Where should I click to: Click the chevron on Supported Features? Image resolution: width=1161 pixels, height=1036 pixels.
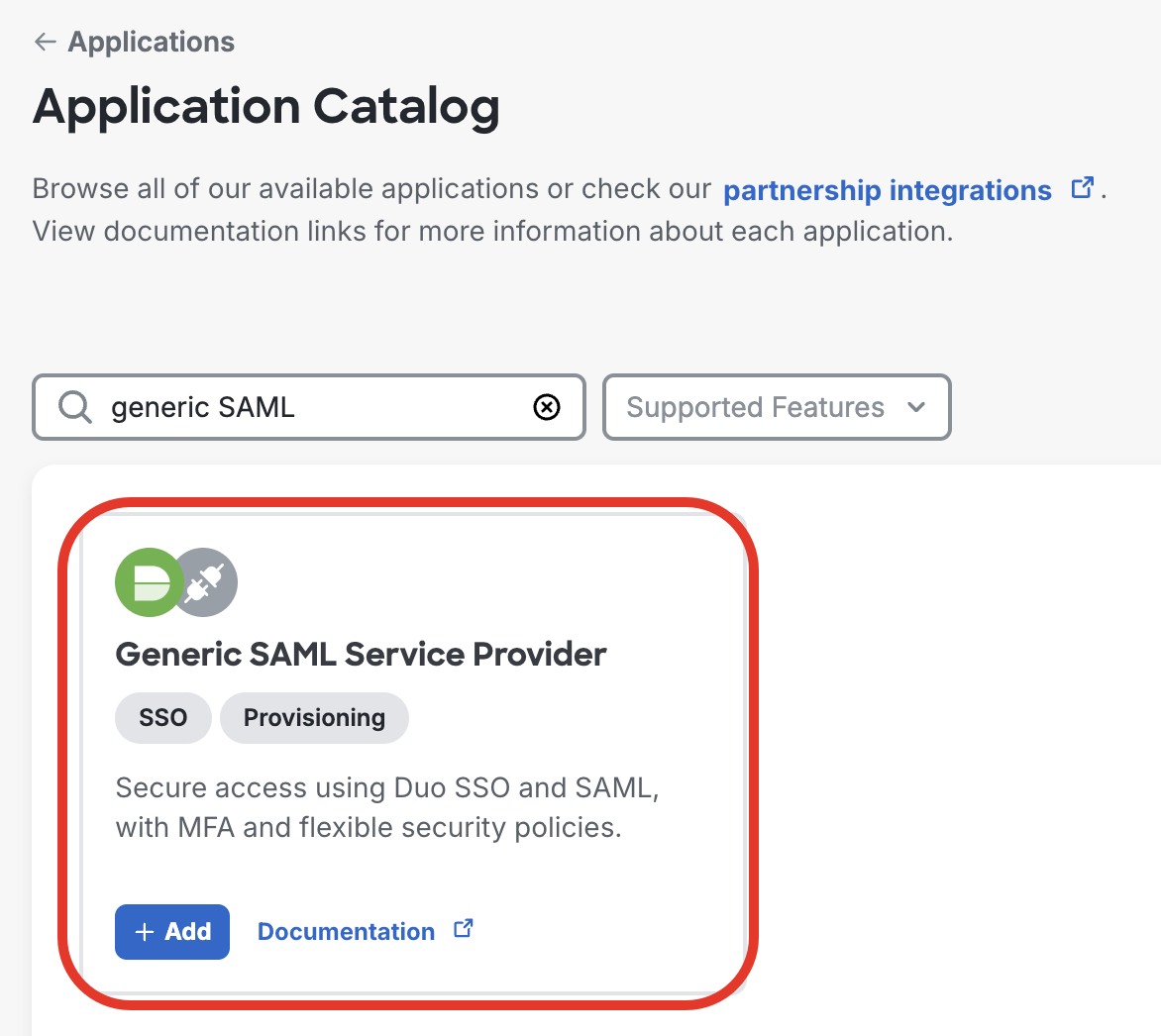pyautogui.click(x=916, y=407)
